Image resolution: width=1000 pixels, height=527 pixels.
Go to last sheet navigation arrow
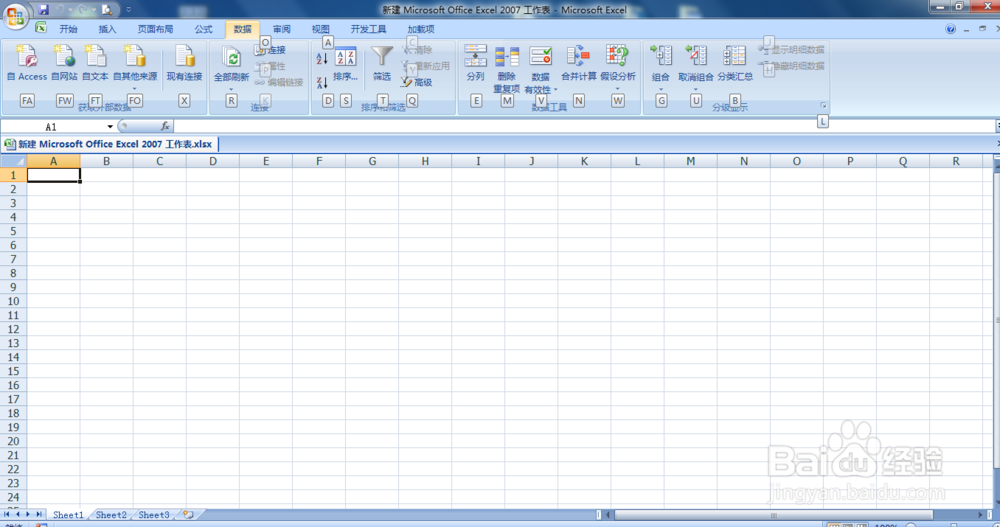38,514
